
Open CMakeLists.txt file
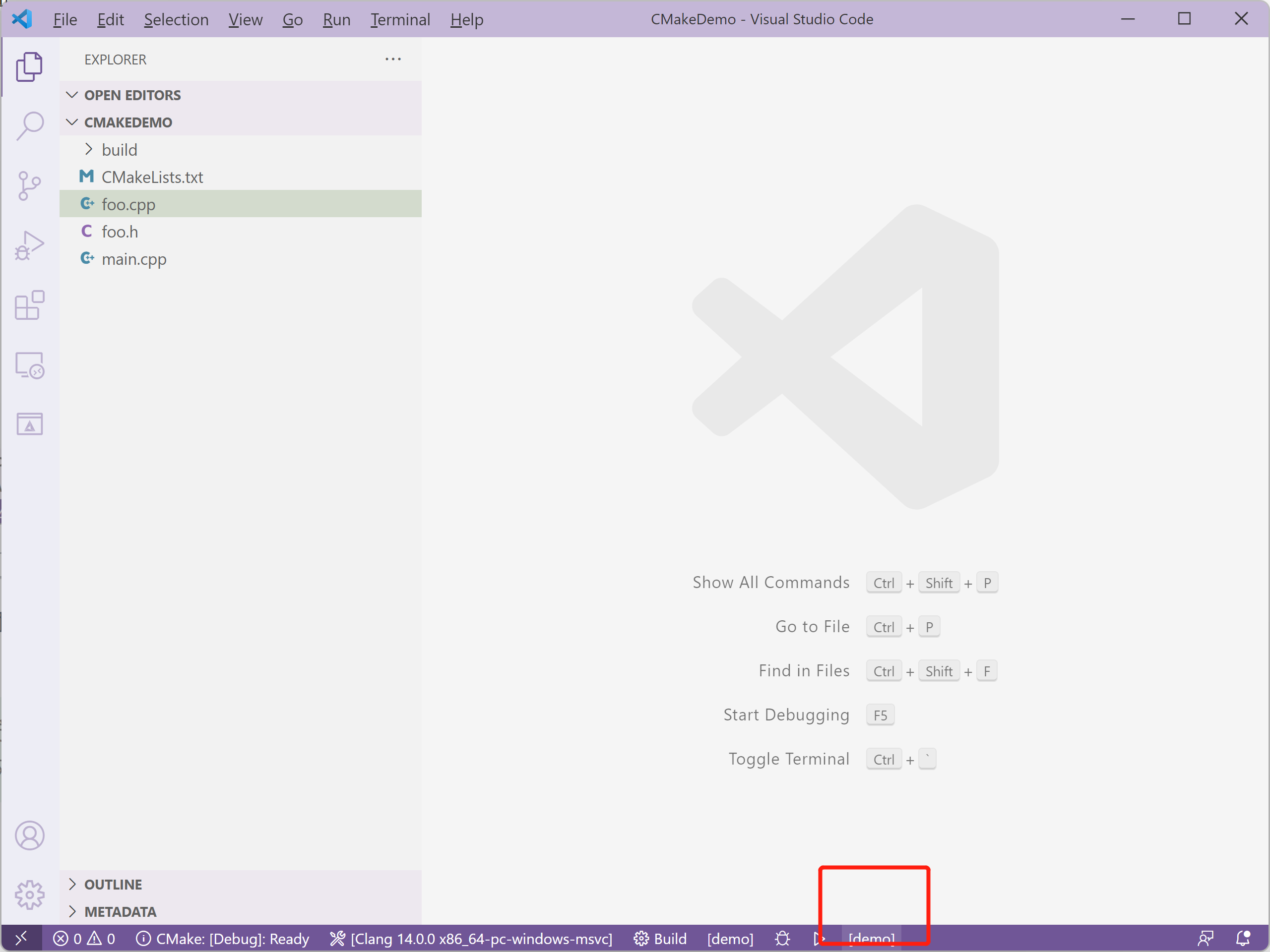point(241,177)
